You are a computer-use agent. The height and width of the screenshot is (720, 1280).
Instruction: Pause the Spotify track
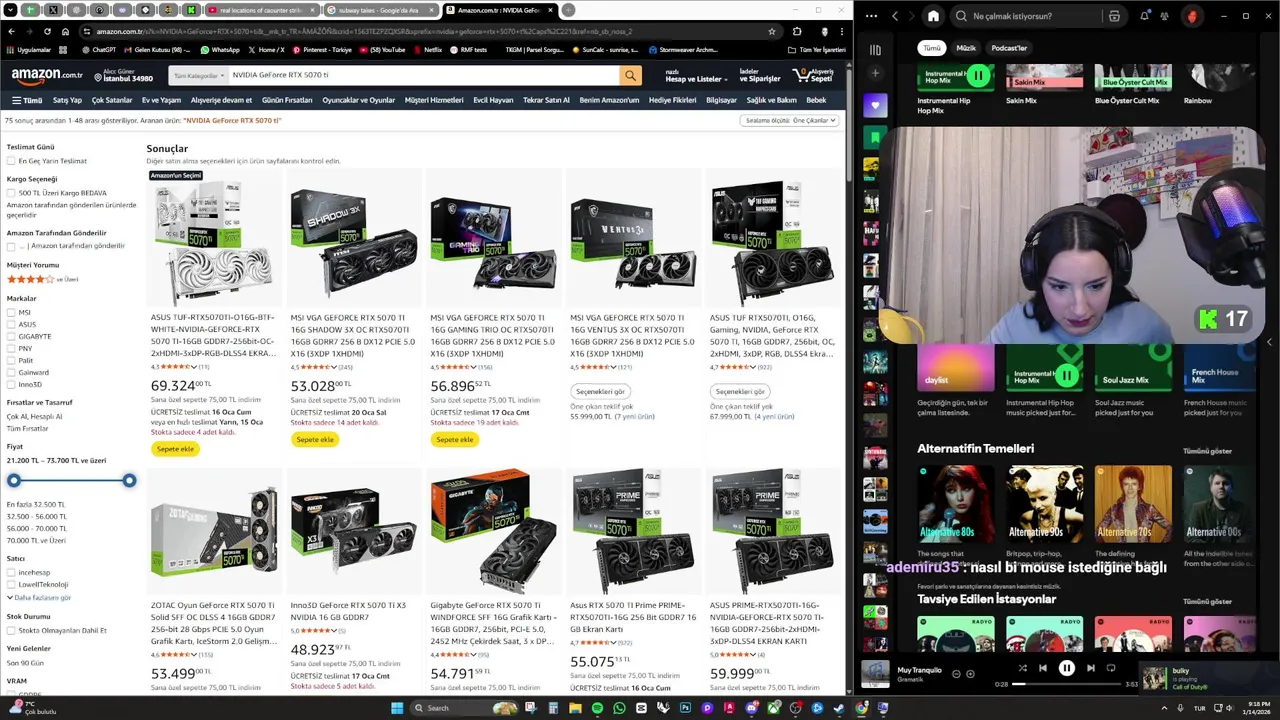[1066, 668]
